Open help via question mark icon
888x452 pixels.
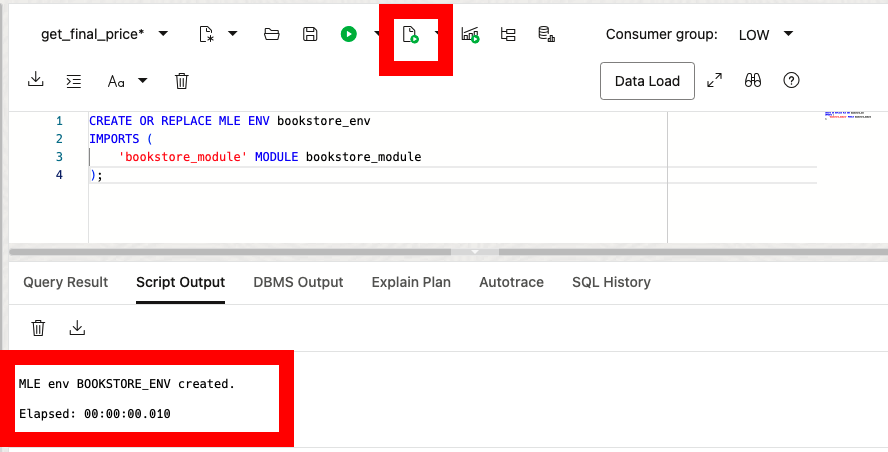[791, 81]
